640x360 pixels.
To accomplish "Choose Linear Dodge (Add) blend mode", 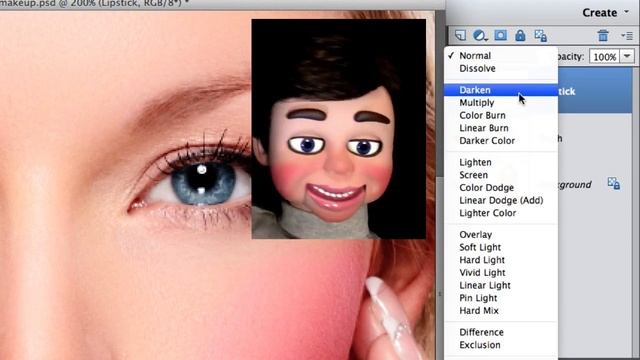I will click(501, 200).
